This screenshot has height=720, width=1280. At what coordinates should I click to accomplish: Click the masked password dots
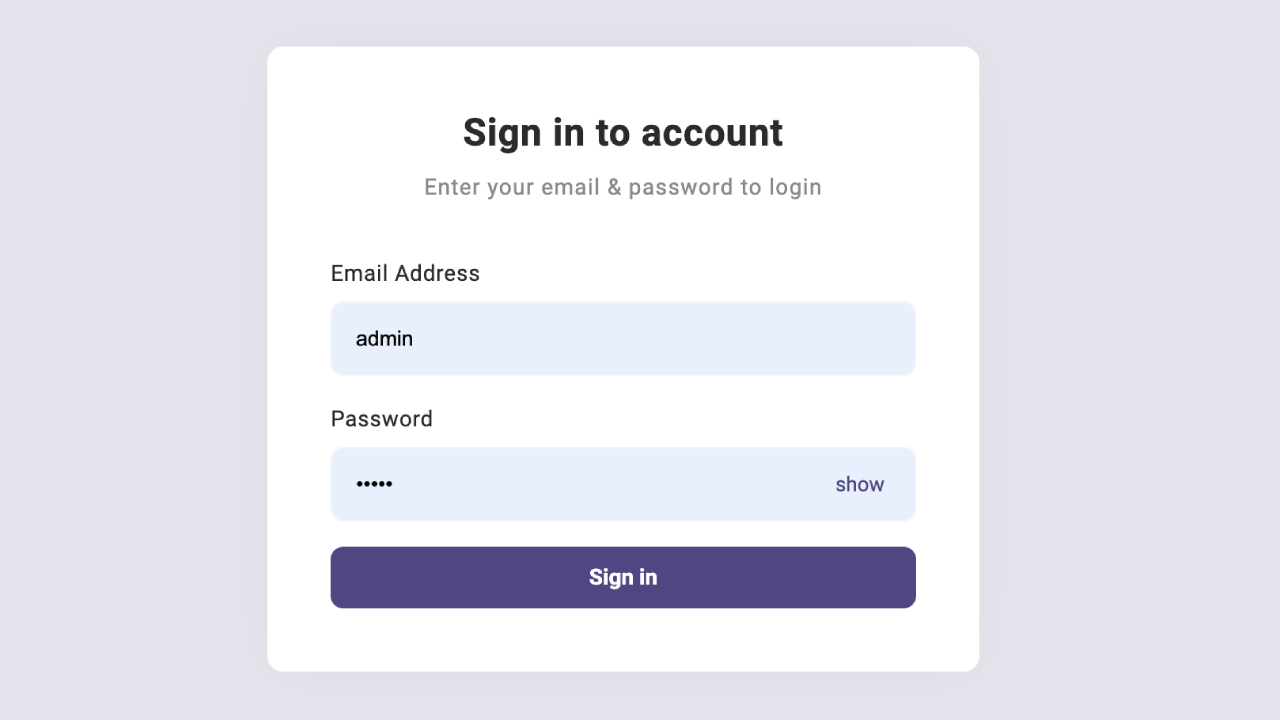[x=374, y=484]
